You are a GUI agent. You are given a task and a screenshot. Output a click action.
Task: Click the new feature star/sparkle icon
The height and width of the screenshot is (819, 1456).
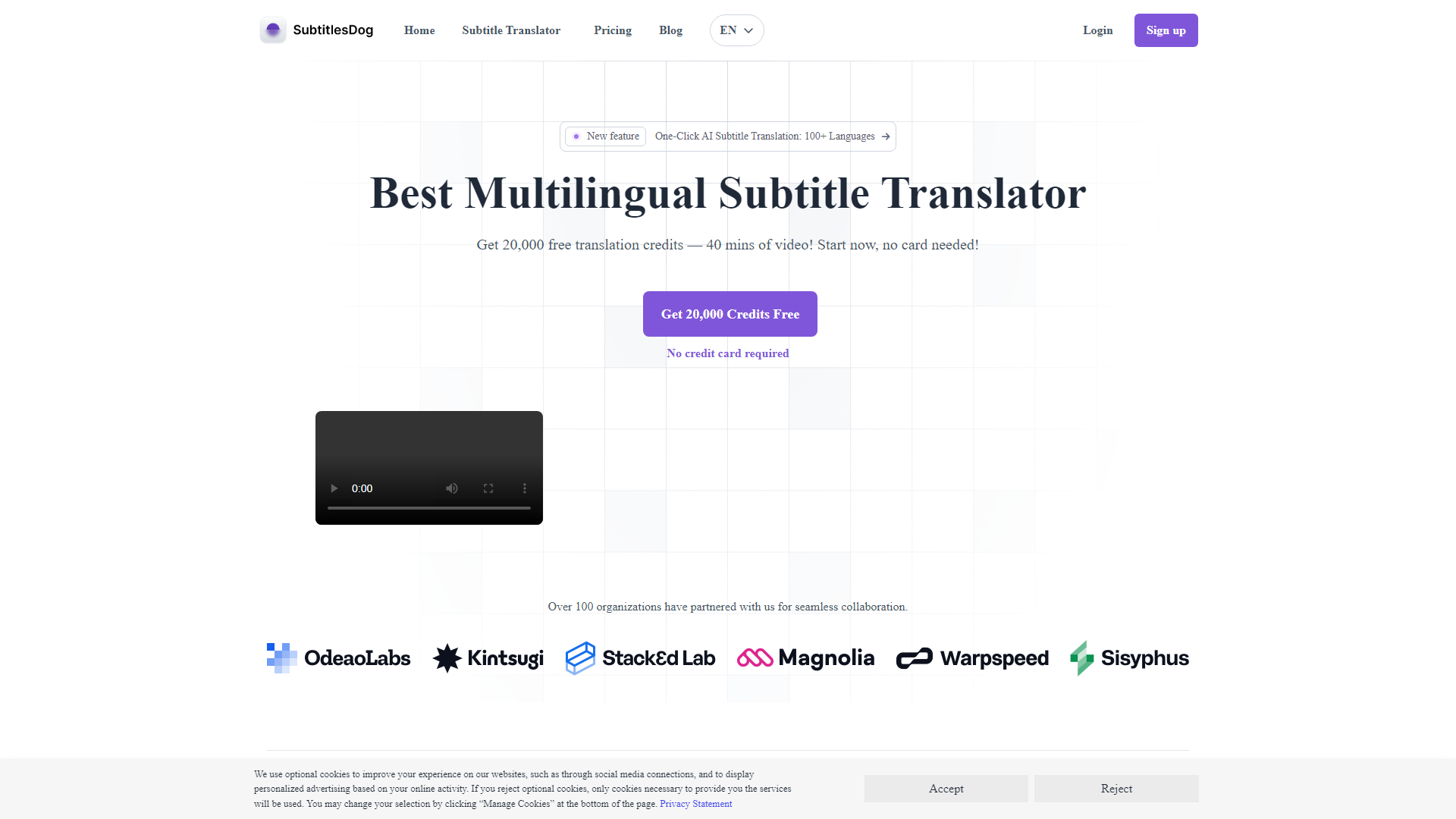[x=576, y=136]
